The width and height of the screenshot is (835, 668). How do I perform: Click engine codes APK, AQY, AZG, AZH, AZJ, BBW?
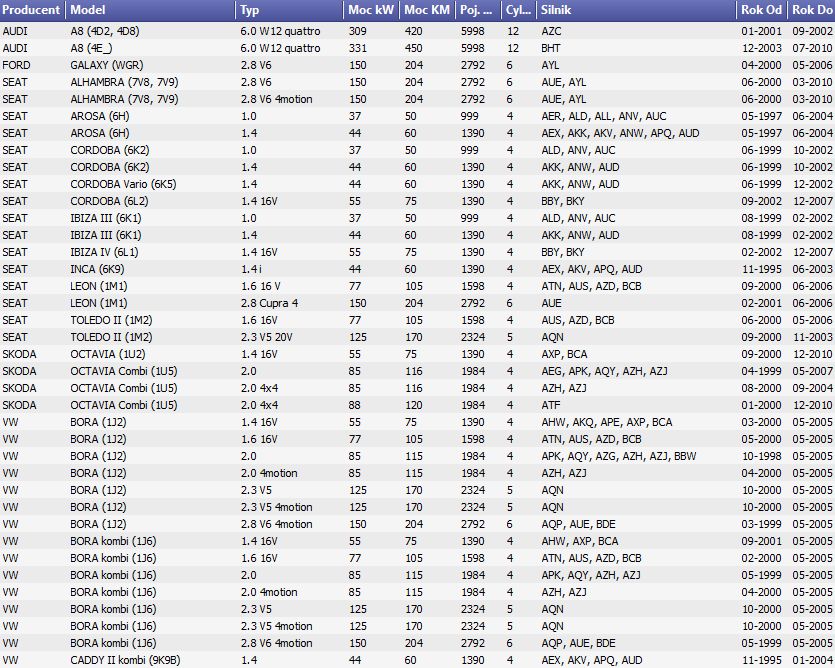[x=619, y=457]
